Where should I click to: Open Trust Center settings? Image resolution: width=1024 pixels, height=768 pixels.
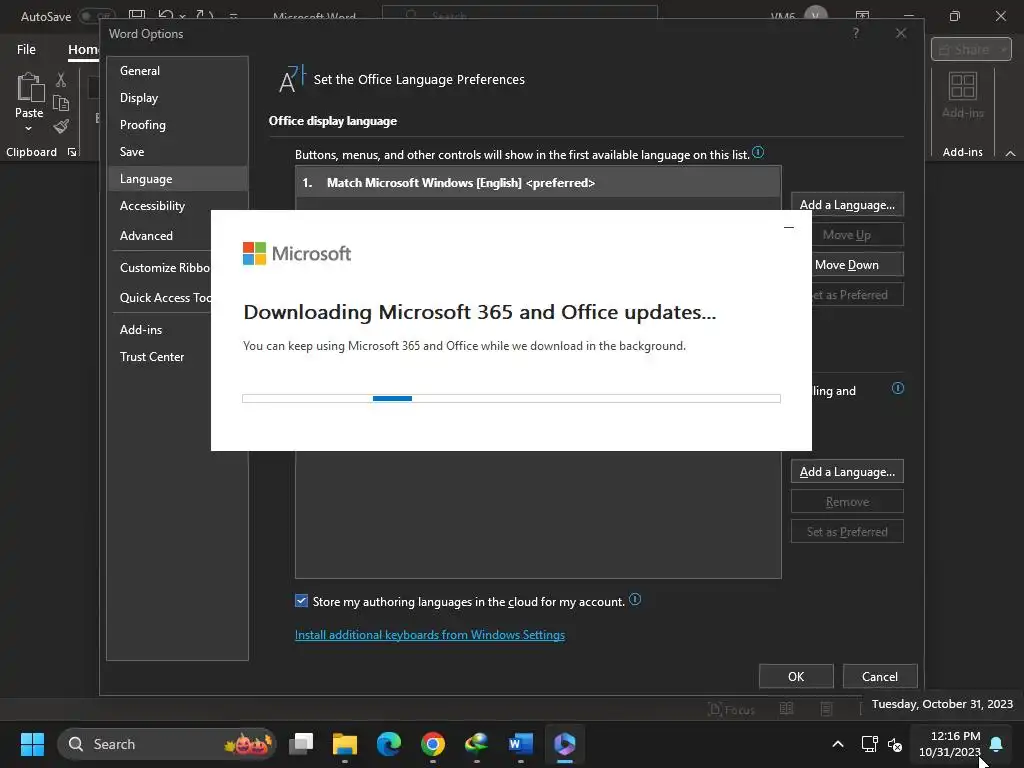pyautogui.click(x=160, y=357)
